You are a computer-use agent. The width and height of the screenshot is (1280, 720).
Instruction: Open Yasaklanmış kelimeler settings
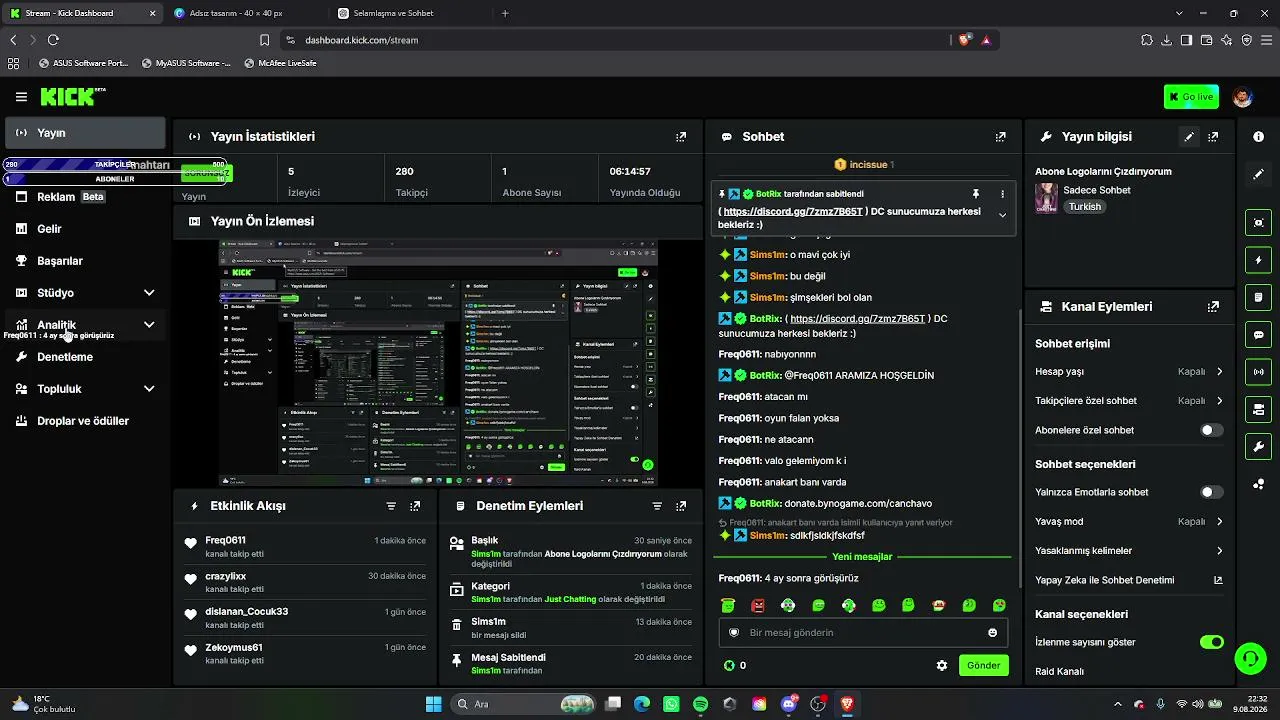tap(1129, 551)
